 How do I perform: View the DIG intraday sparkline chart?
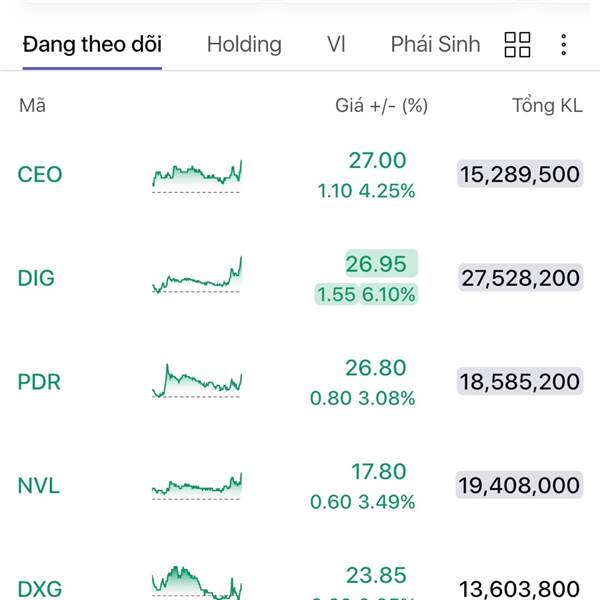pos(197,276)
